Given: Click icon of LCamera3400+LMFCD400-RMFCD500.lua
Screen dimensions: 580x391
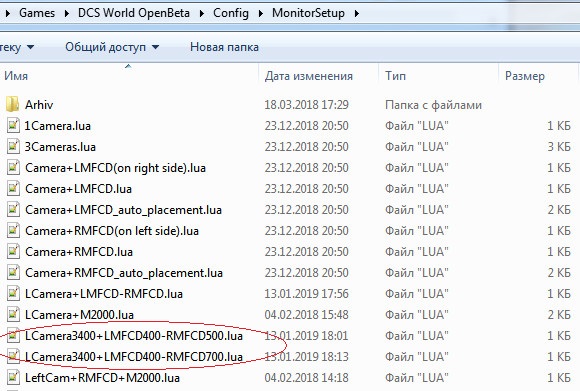Looking at the screenshot, I should click(x=13, y=336).
